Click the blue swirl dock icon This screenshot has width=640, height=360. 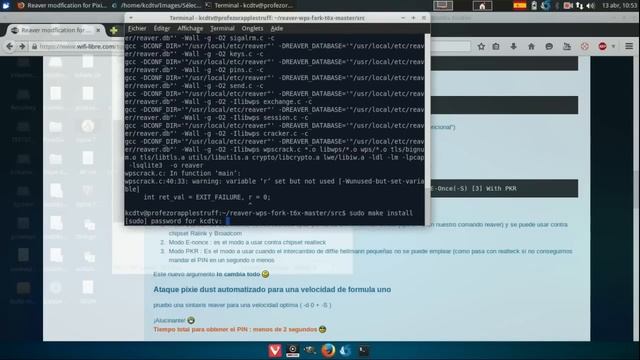(x=345, y=351)
